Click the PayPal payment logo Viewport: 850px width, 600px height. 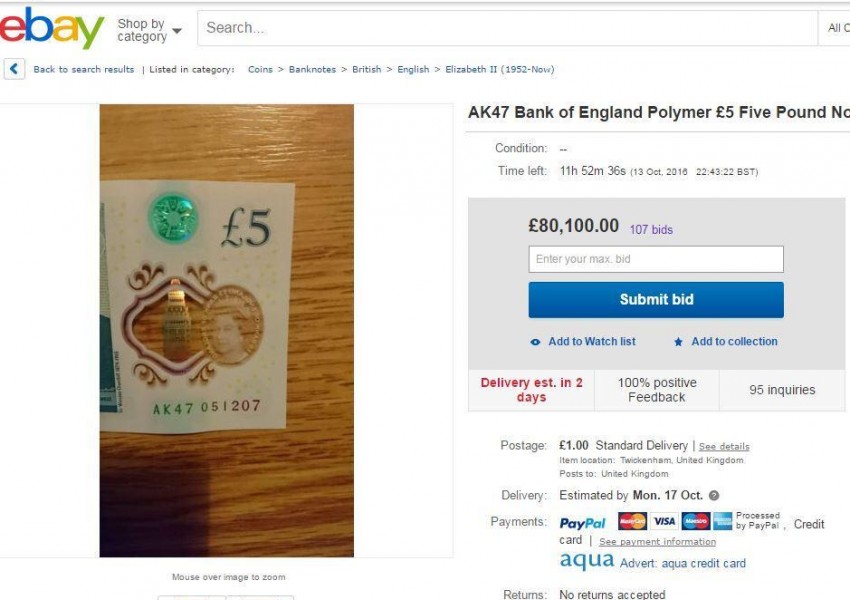(582, 523)
